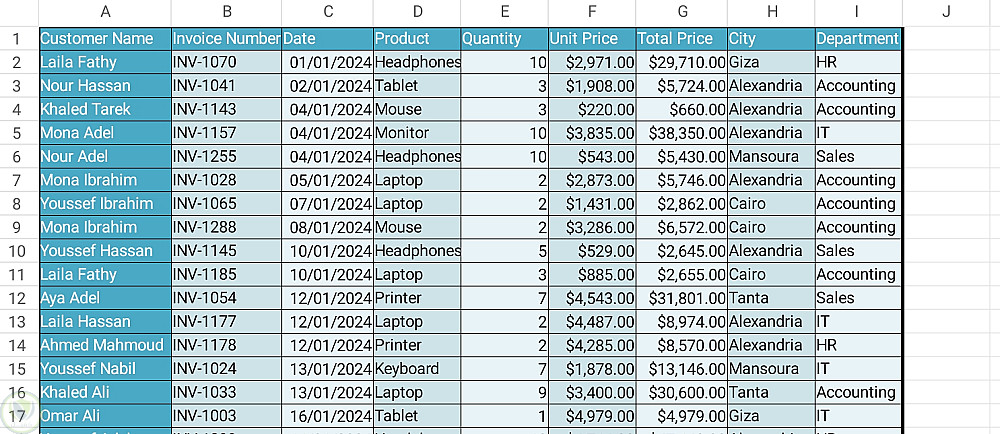Select column J header
The height and width of the screenshot is (434, 1000).
pyautogui.click(x=945, y=12)
